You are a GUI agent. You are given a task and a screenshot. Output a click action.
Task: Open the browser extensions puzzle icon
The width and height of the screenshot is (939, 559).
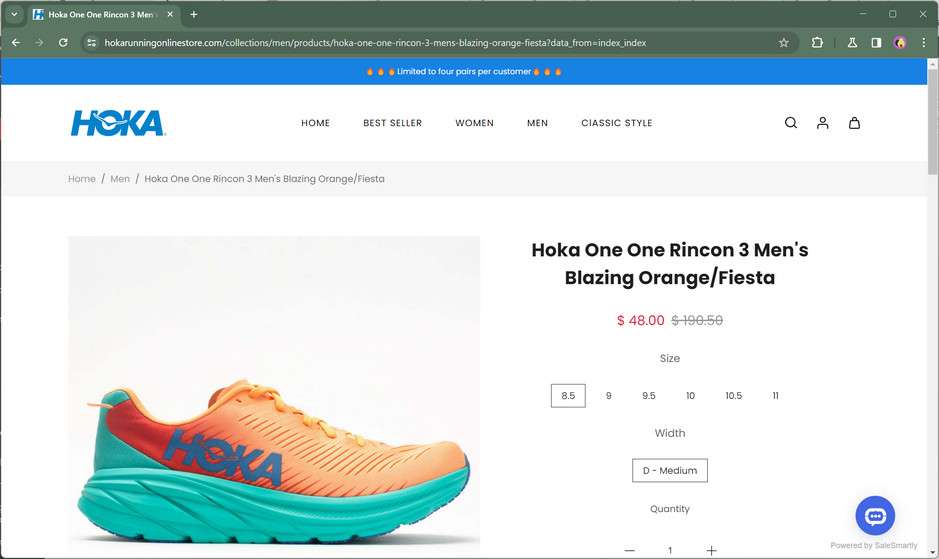pos(817,43)
